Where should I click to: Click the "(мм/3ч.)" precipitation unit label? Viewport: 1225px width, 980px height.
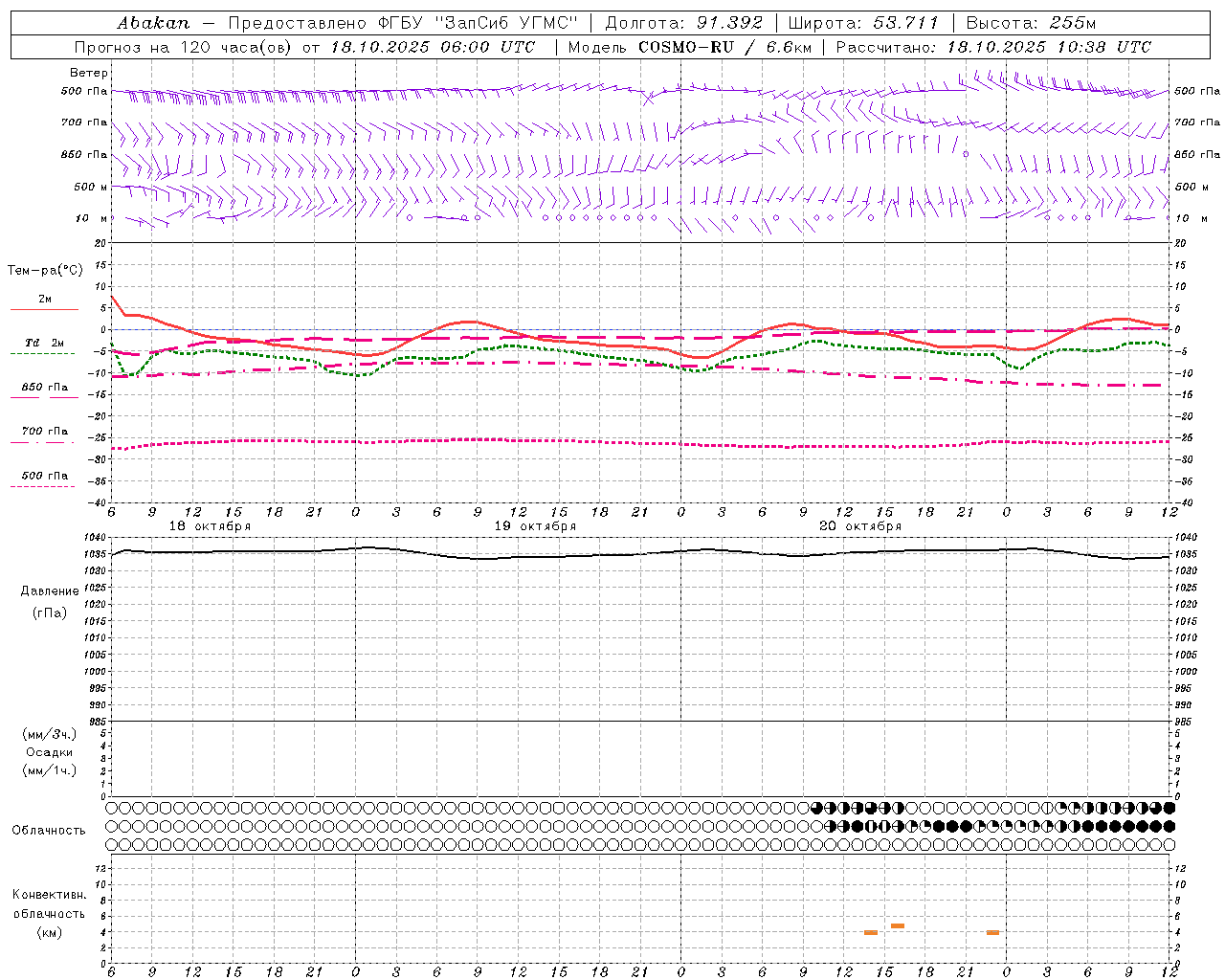tap(50, 734)
